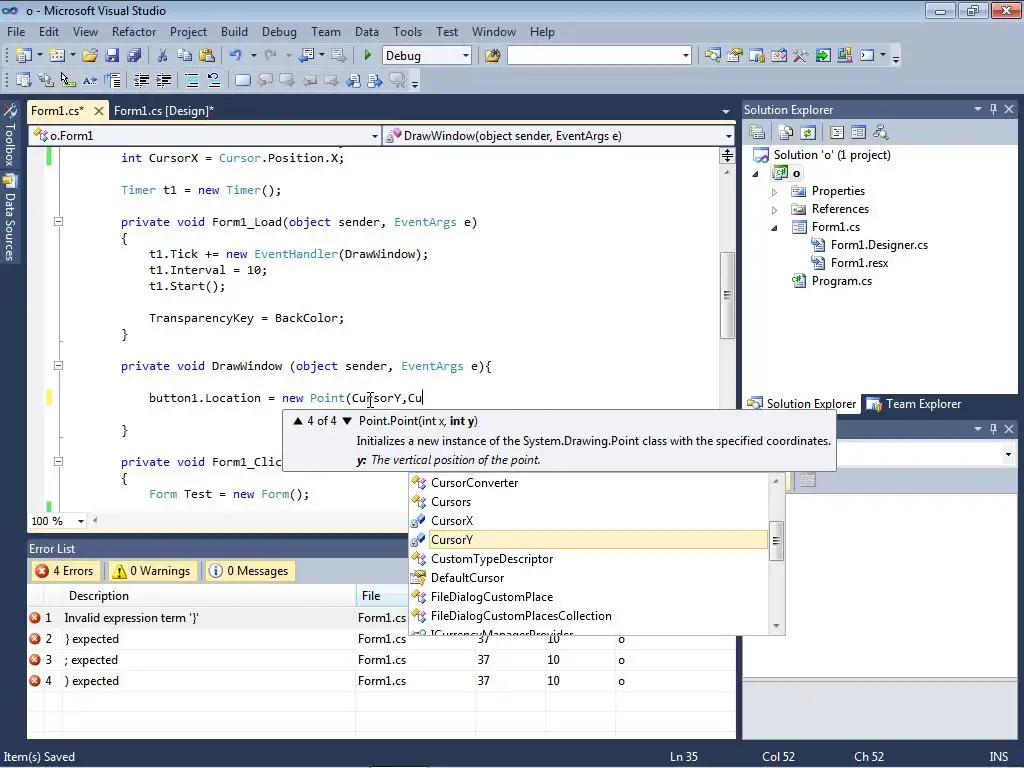Viewport: 1024px width, 768px height.
Task: Save the current file with the floppy icon
Action: point(112,56)
